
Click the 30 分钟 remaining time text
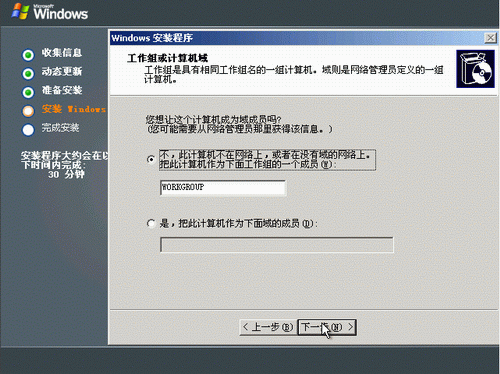pos(66,174)
